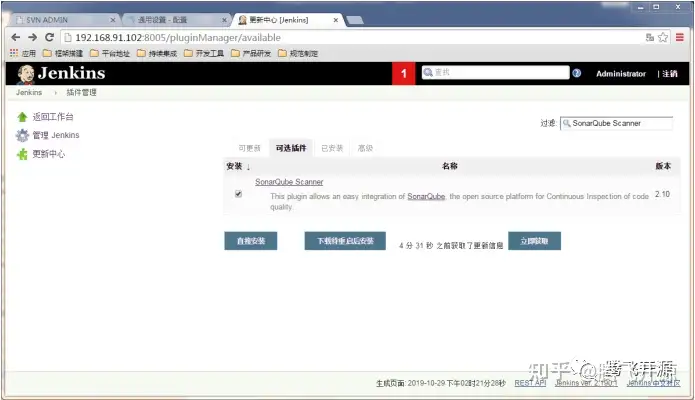Image resolution: width=695 pixels, height=400 pixels.
Task: Click the green up arrow icon
Action: (22, 117)
